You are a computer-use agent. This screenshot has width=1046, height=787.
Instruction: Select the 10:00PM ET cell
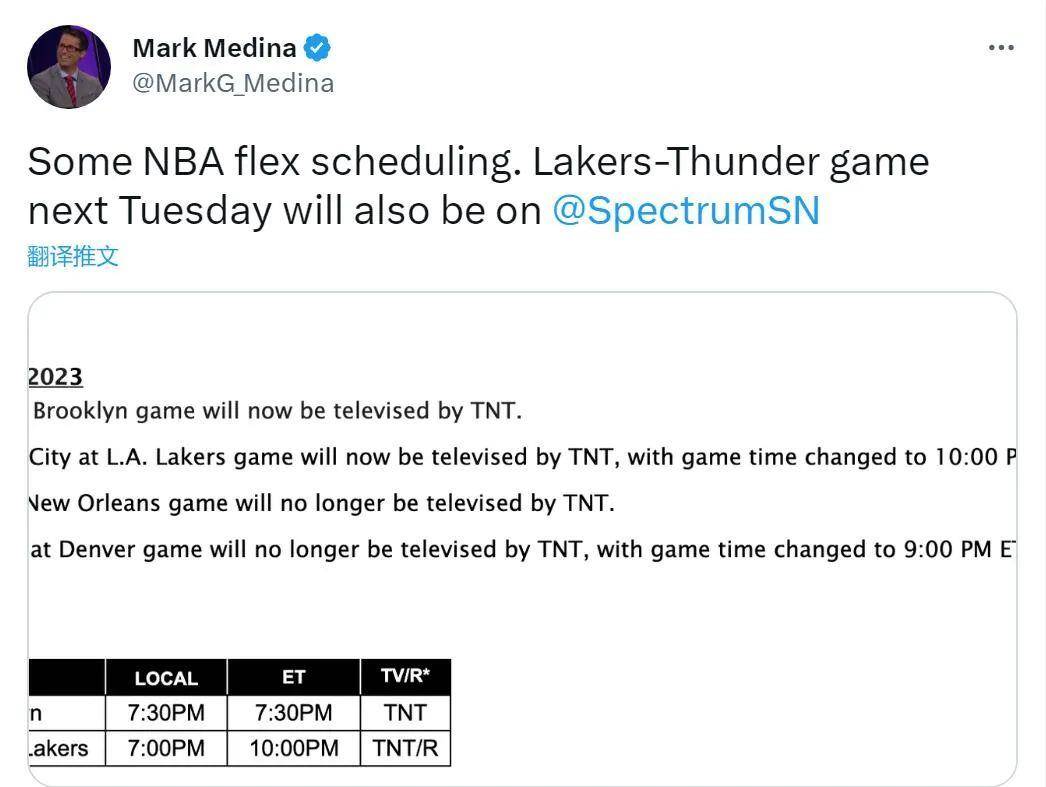pos(294,748)
